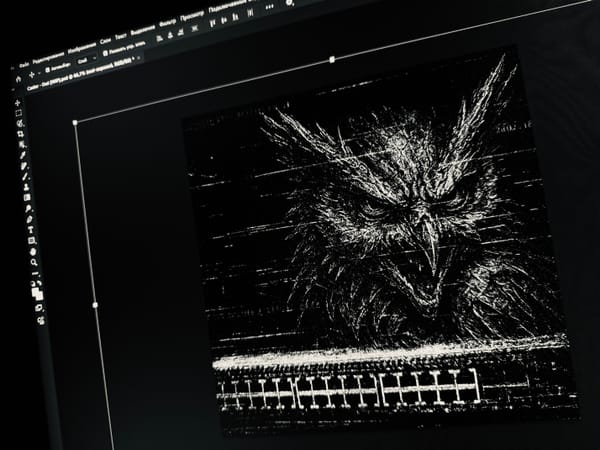Click the left edge transform midpoint handle
This screenshot has height=450, width=600.
(95, 305)
